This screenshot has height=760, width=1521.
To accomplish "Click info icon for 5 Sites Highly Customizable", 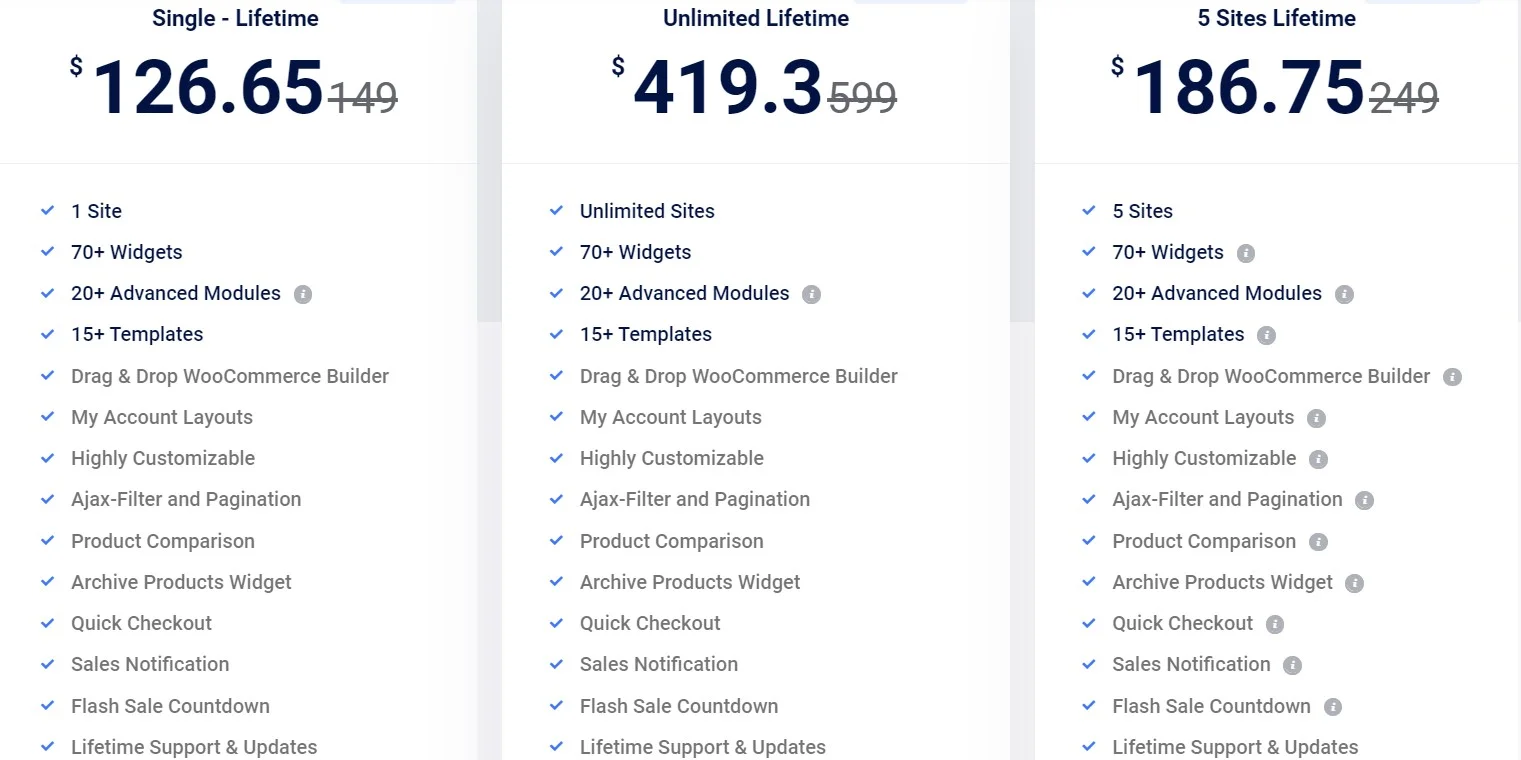I will click(x=1319, y=459).
